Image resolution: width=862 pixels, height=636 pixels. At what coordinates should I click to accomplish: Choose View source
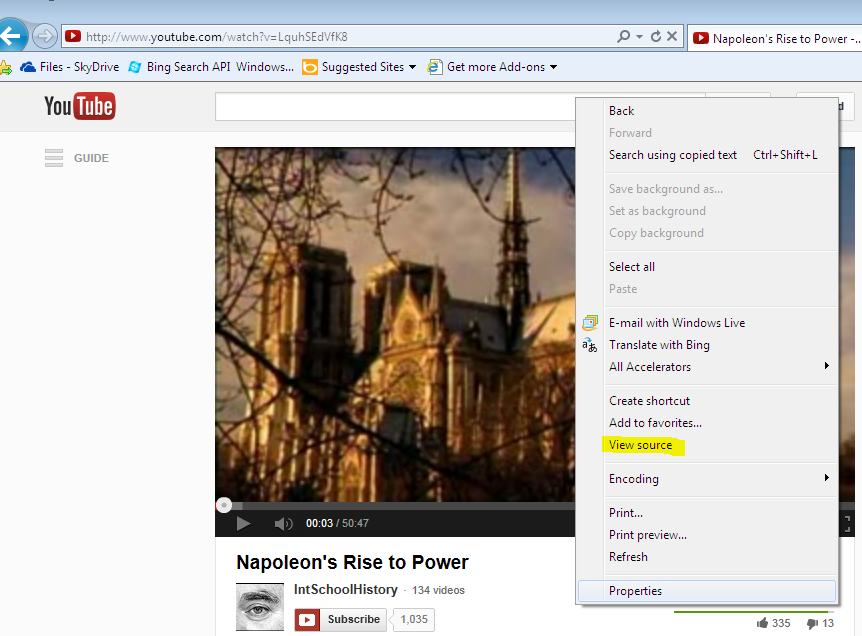click(640, 445)
